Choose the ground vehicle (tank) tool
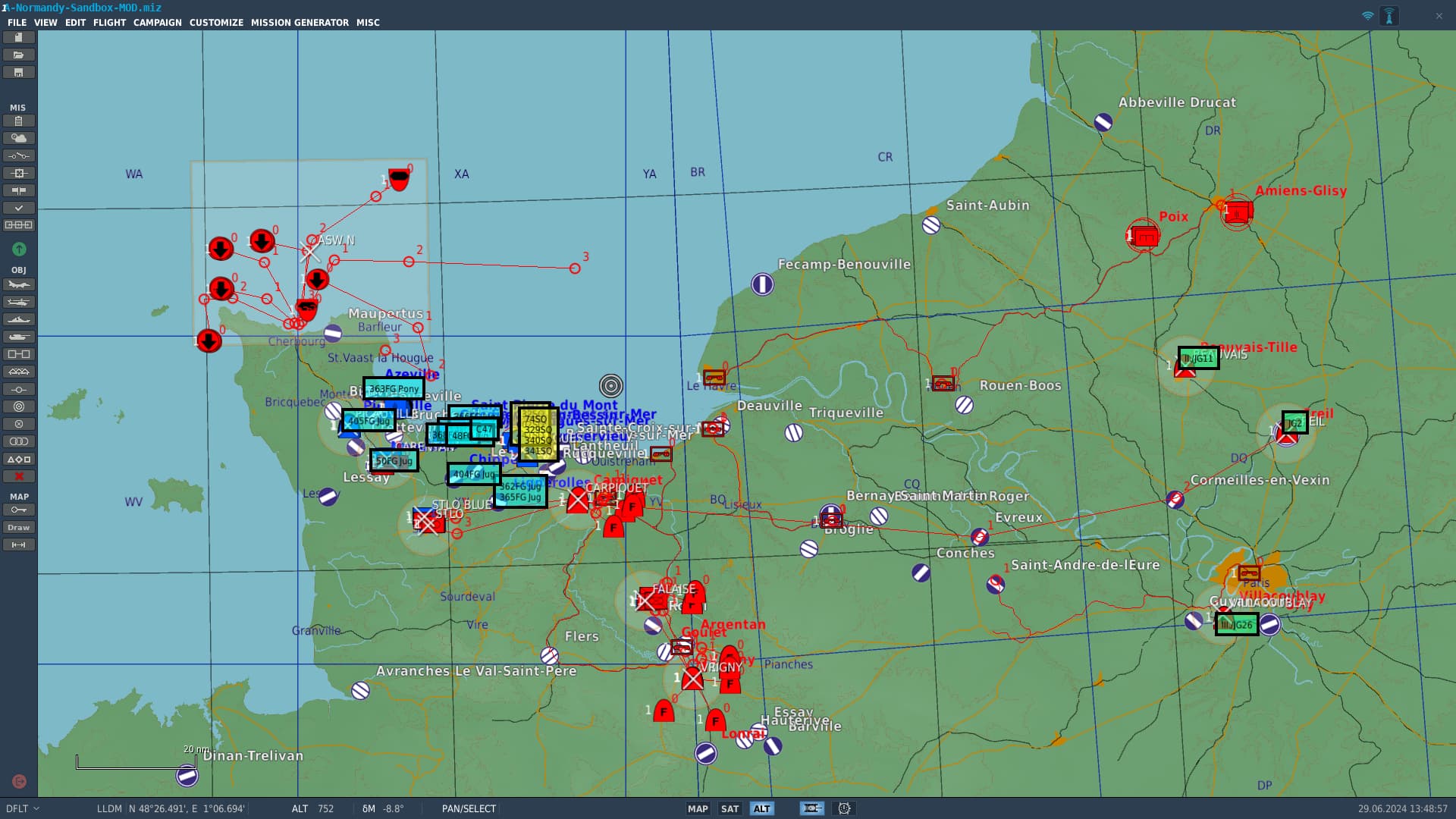1456x819 pixels. click(18, 337)
